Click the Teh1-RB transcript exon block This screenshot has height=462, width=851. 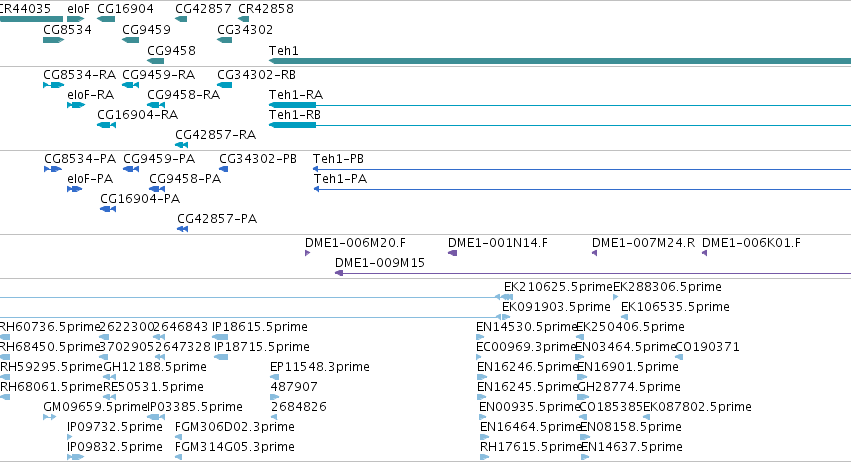click(x=293, y=125)
